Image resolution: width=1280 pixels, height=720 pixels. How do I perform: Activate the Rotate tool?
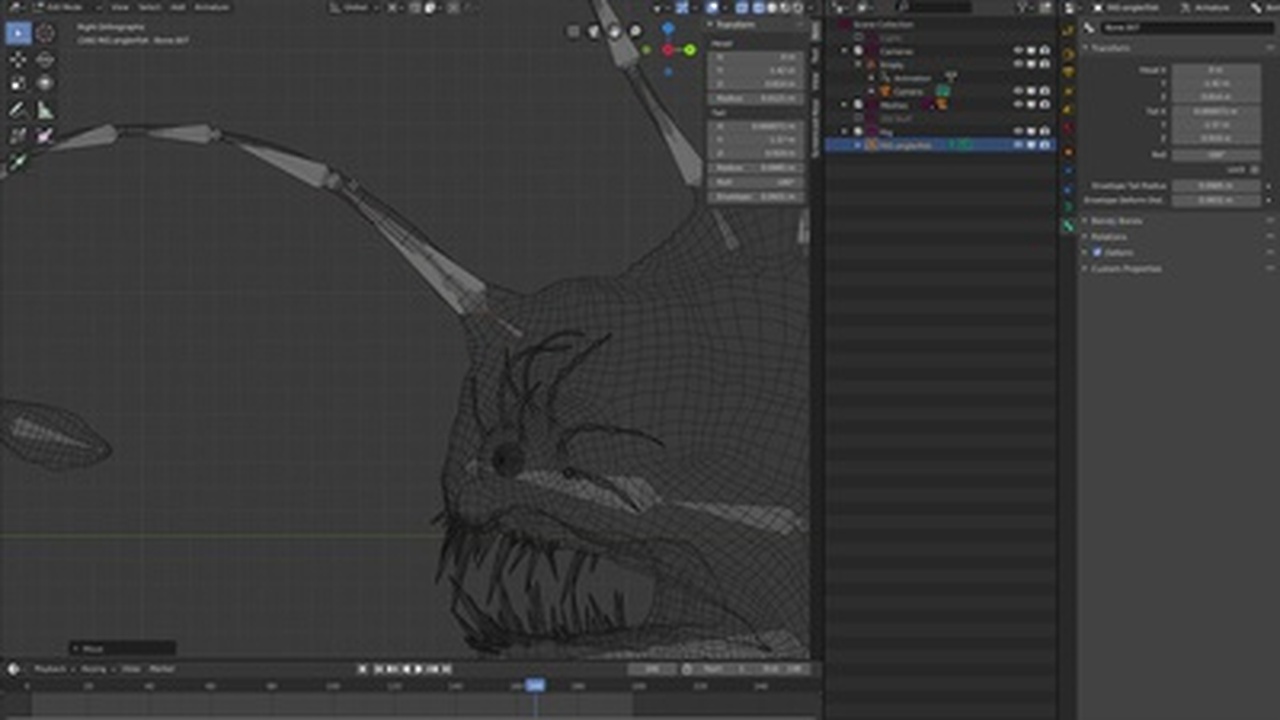pyautogui.click(x=44, y=60)
